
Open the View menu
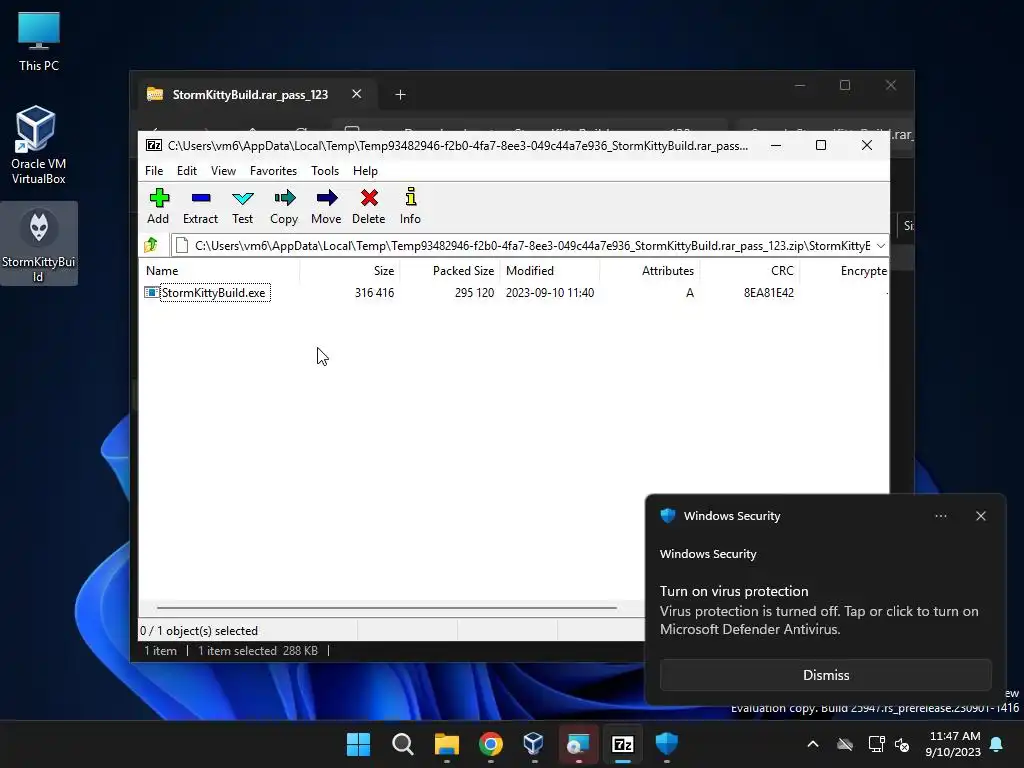click(x=223, y=170)
